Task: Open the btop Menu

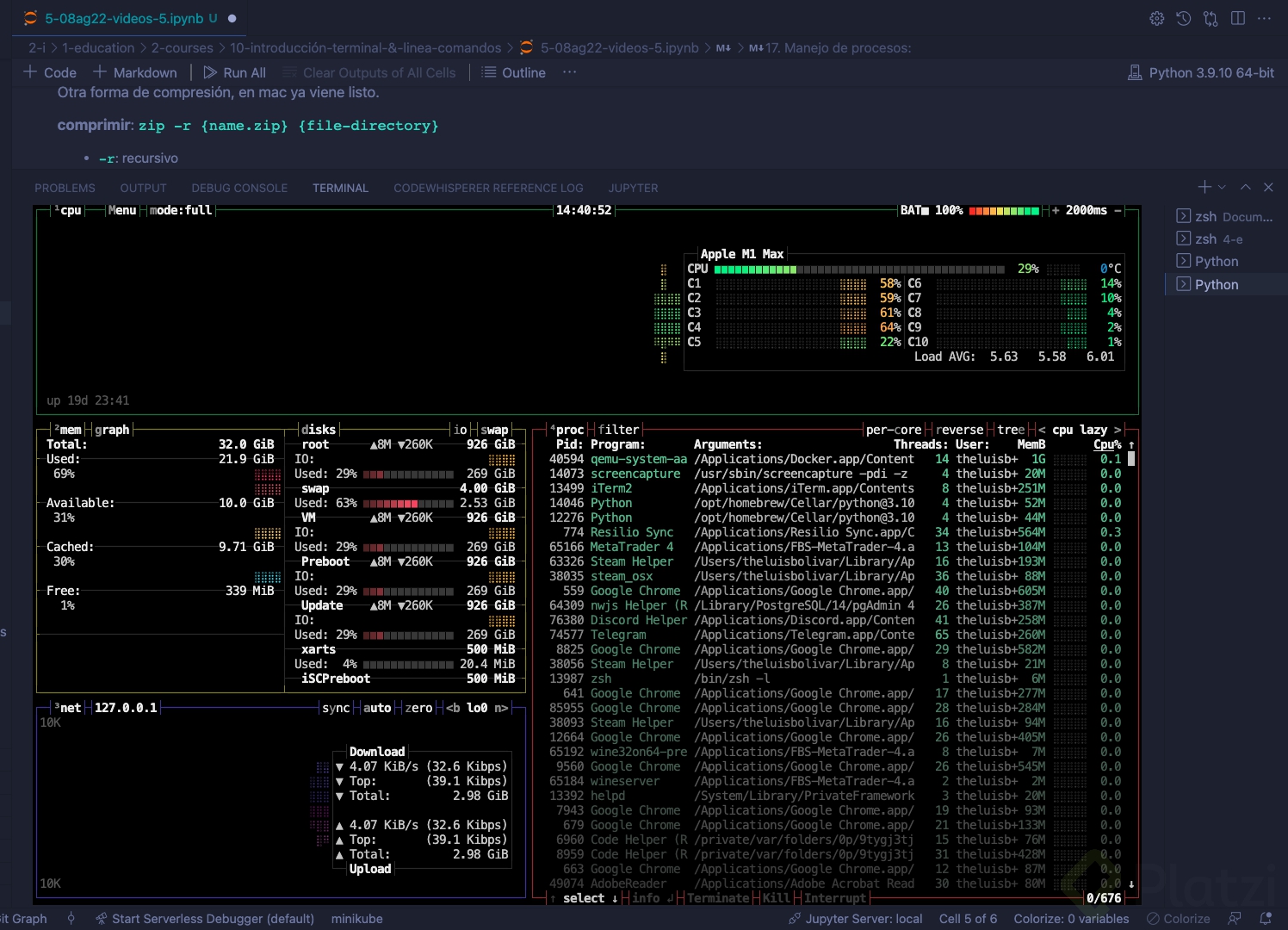Action: pos(122,210)
